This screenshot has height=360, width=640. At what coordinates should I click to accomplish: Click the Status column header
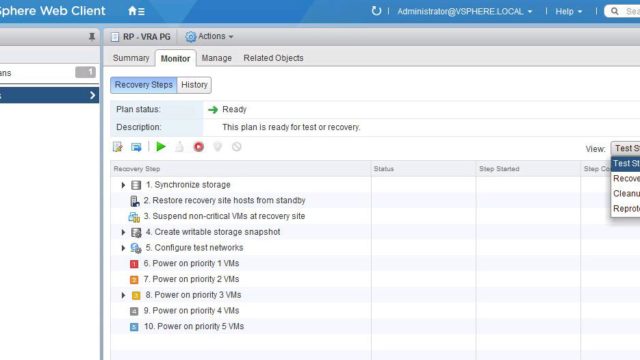click(424, 169)
